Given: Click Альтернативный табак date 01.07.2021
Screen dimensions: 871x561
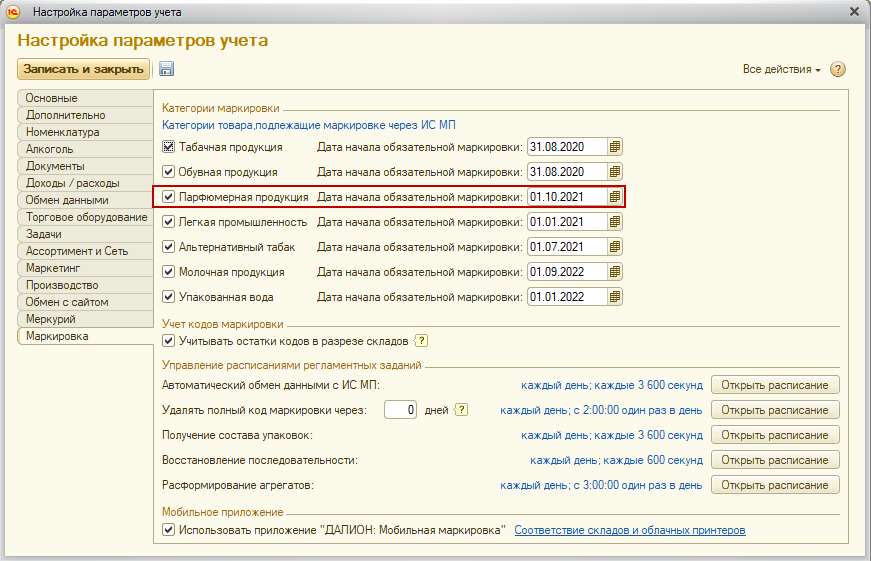Looking at the screenshot, I should pyautogui.click(x=567, y=247).
